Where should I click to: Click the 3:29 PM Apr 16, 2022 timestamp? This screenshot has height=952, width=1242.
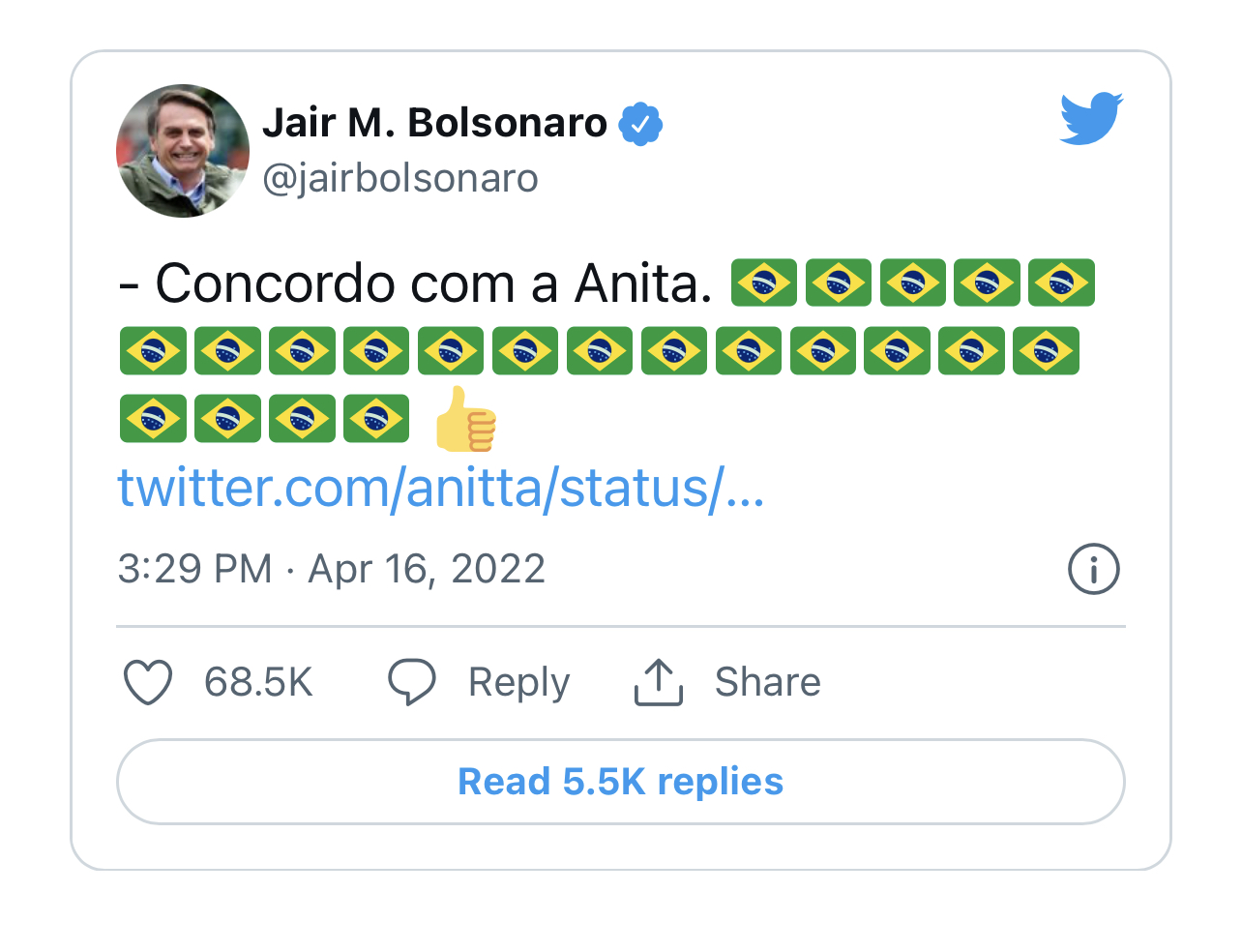tap(331, 569)
